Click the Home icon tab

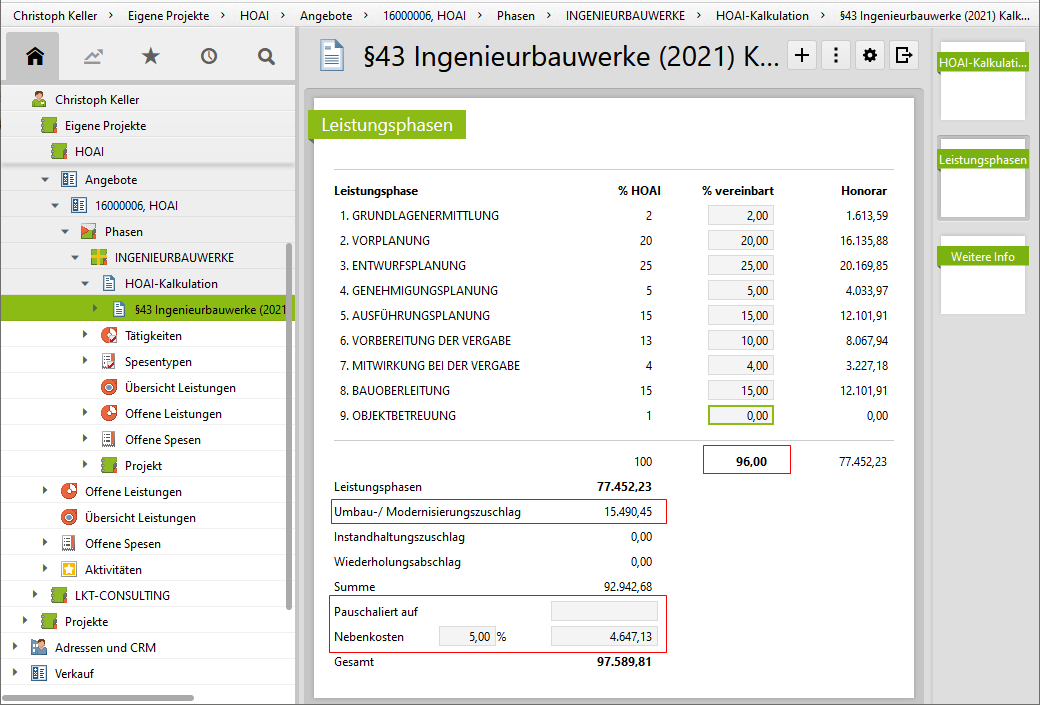click(35, 57)
